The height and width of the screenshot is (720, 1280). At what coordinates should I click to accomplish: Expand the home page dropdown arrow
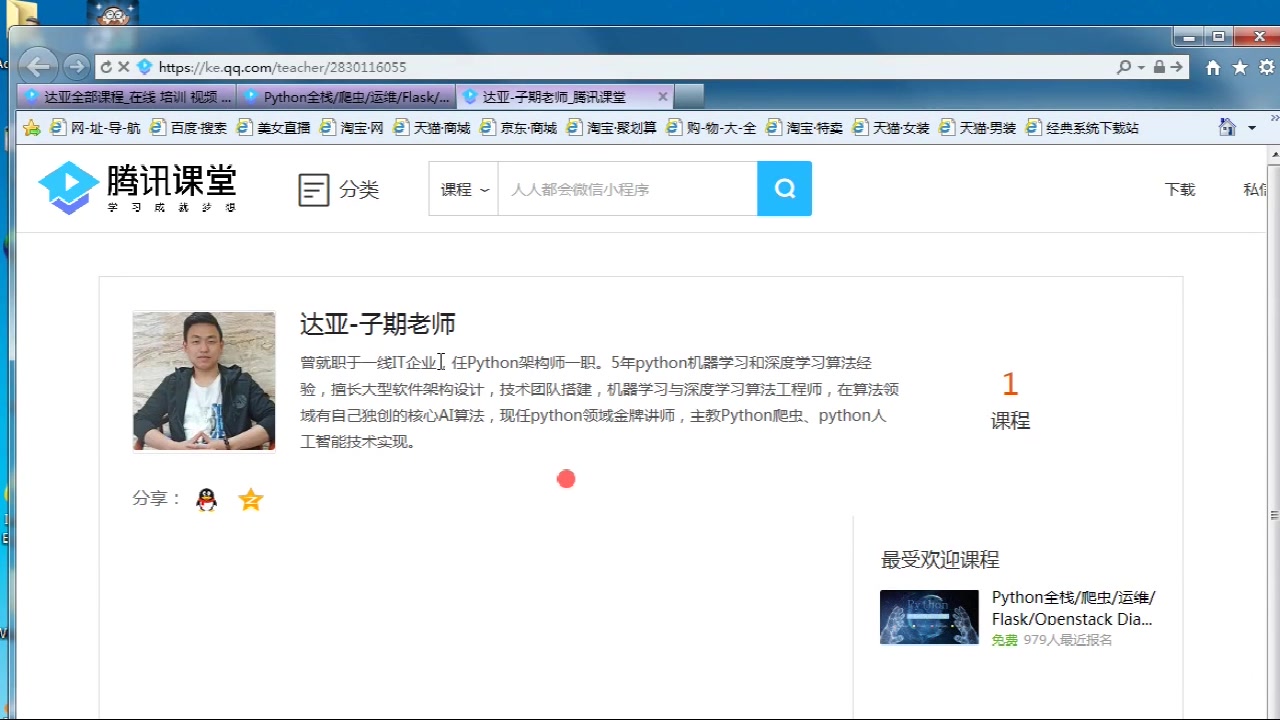[x=1252, y=128]
